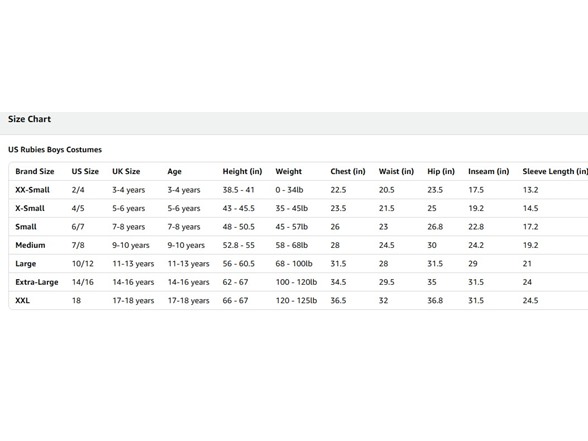Click waist value 20.5
The image size is (588, 441).
pos(386,190)
